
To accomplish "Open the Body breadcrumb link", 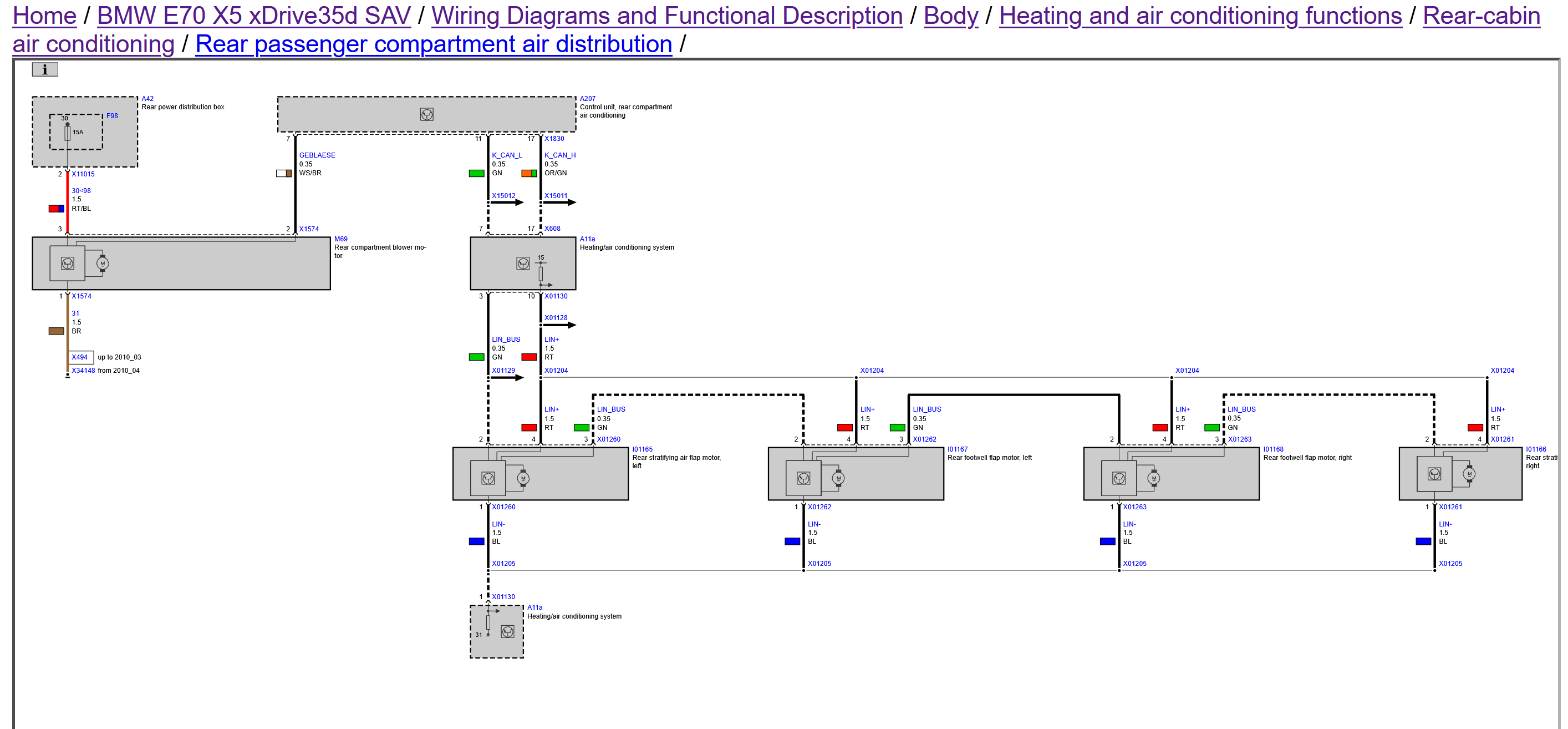I will click(950, 16).
